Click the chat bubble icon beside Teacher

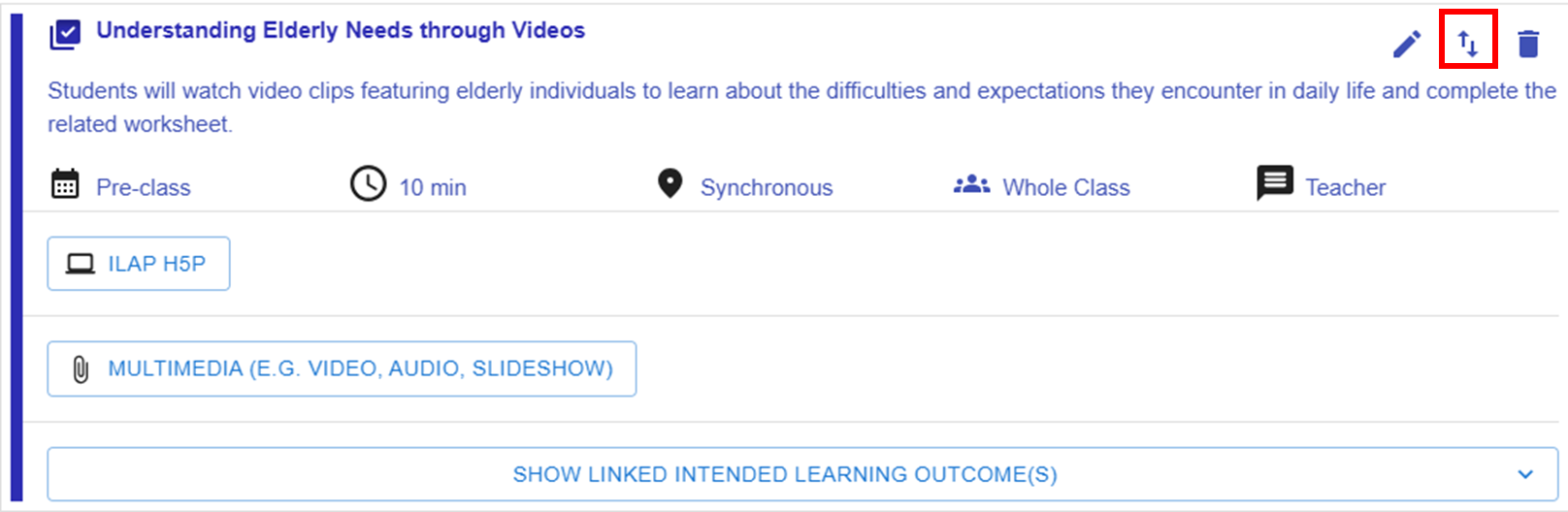tap(1274, 182)
